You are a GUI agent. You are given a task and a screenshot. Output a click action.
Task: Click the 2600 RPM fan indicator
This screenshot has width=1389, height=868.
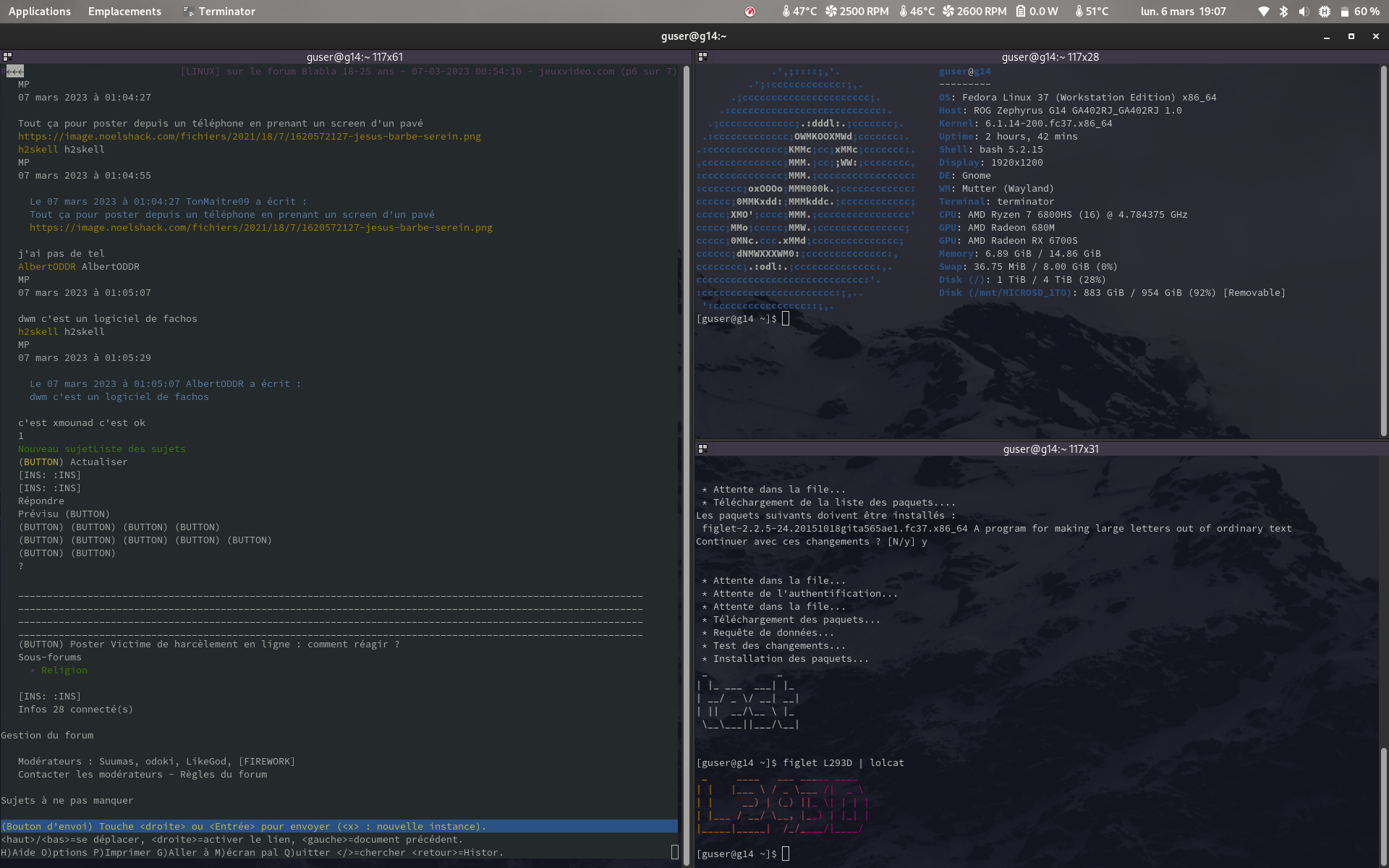point(974,12)
